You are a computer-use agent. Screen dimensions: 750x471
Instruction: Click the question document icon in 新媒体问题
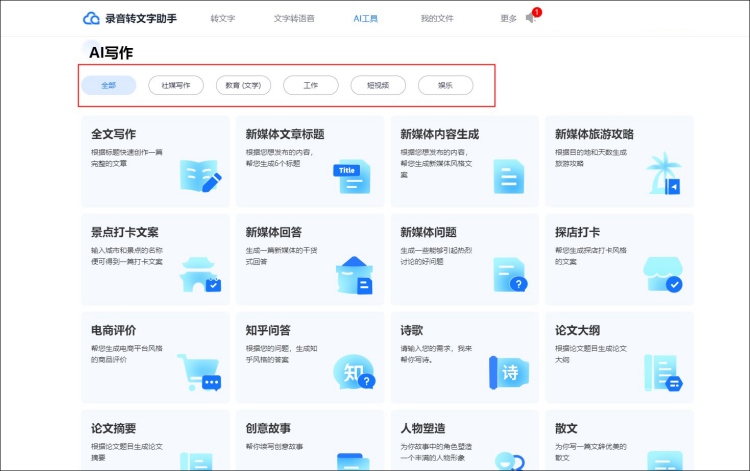tap(510, 275)
